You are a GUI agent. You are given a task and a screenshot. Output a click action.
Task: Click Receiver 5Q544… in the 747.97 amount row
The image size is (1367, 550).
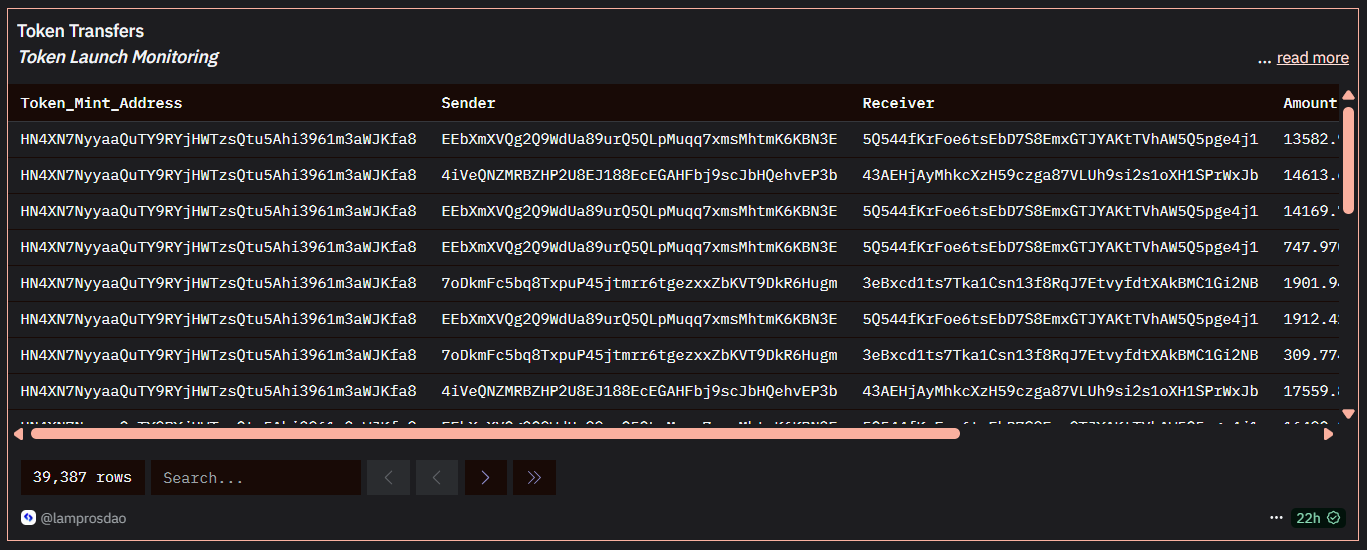tap(1060, 247)
